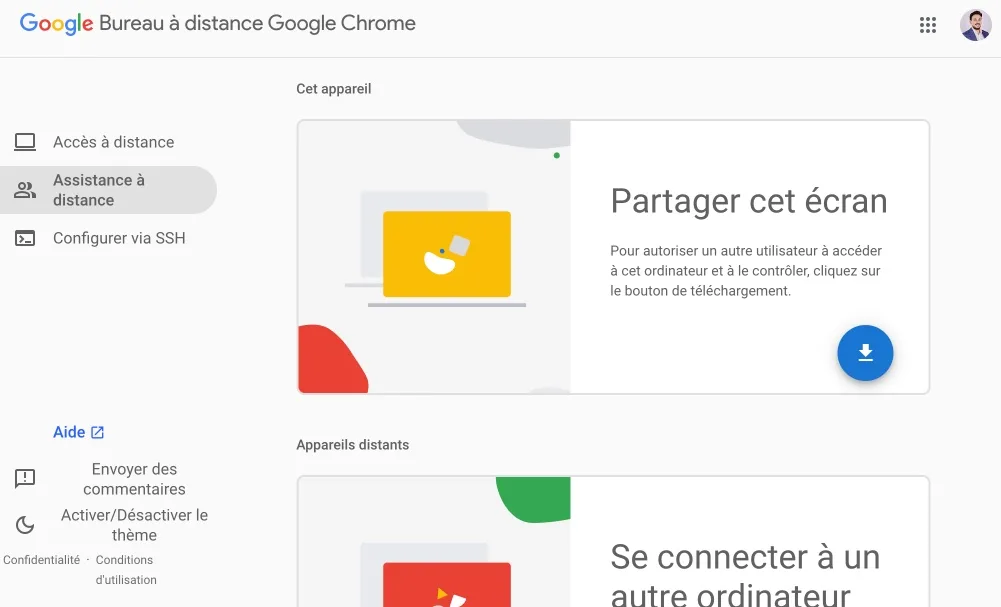
Task: Open the Google apps grid
Action: click(928, 25)
